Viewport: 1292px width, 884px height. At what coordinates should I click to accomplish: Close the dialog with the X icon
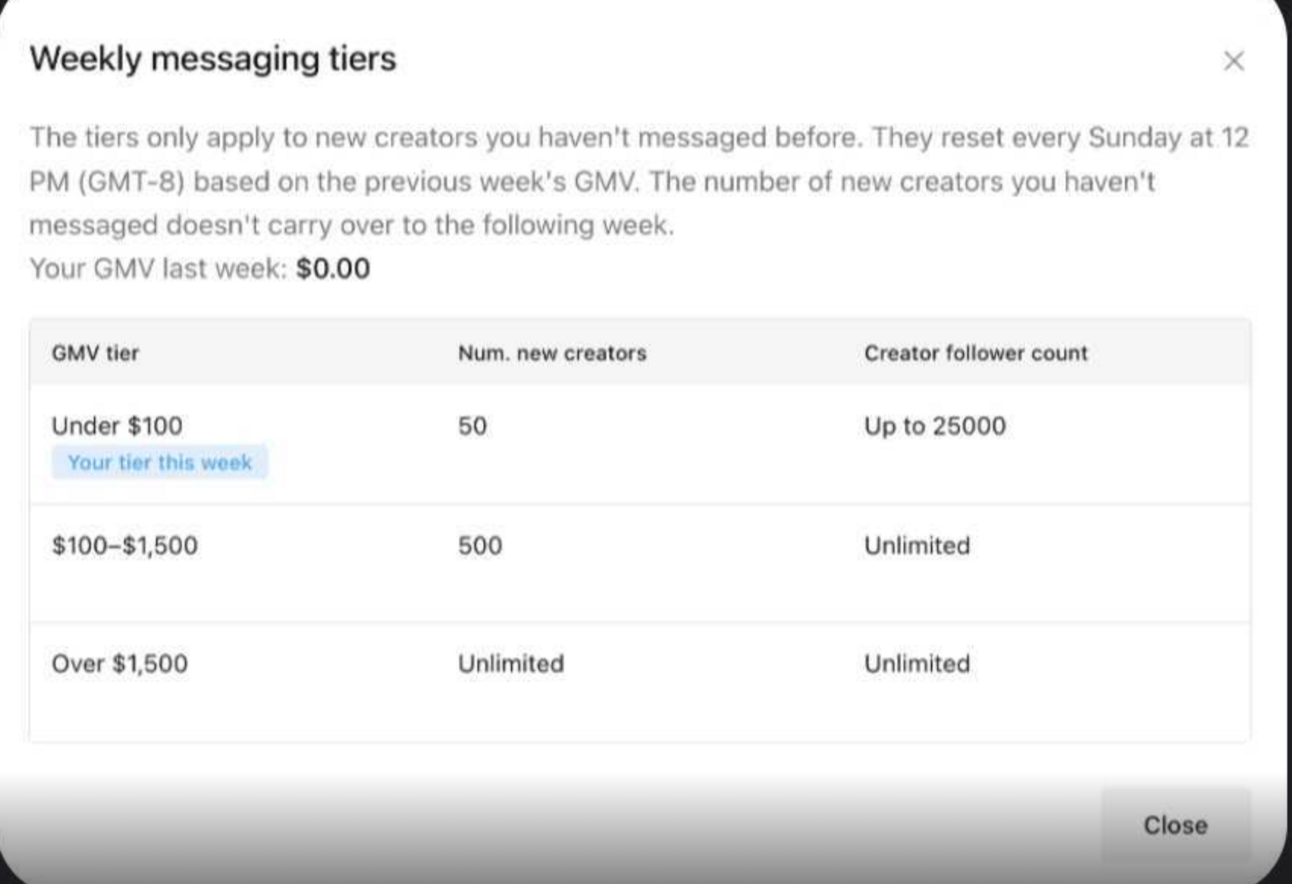tap(1233, 61)
